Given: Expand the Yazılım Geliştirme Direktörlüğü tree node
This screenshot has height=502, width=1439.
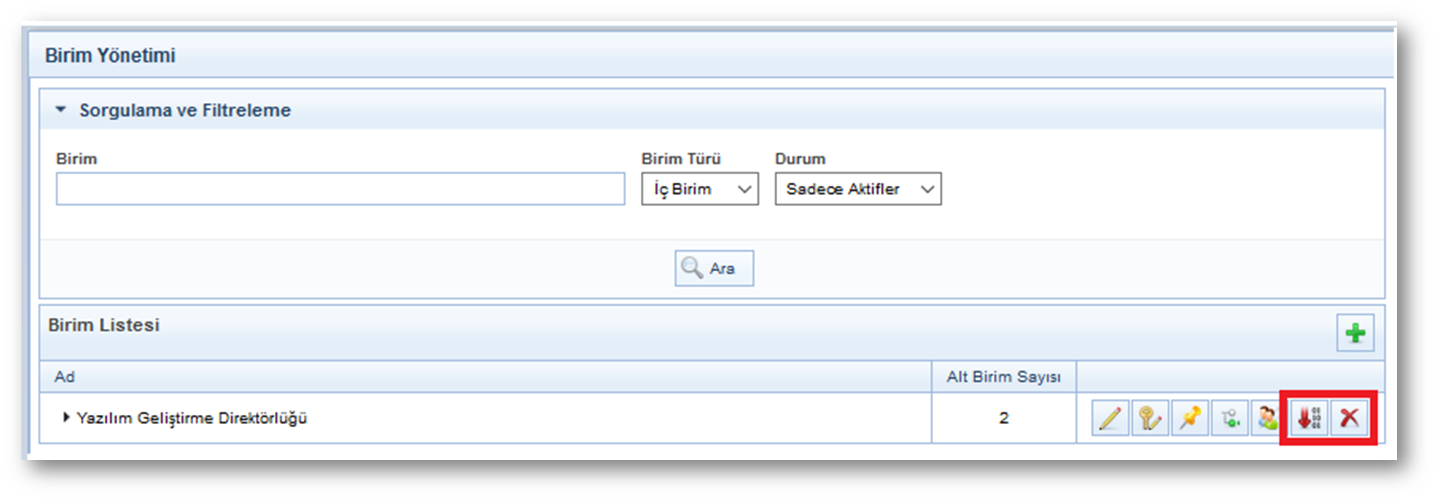Looking at the screenshot, I should pos(66,418).
